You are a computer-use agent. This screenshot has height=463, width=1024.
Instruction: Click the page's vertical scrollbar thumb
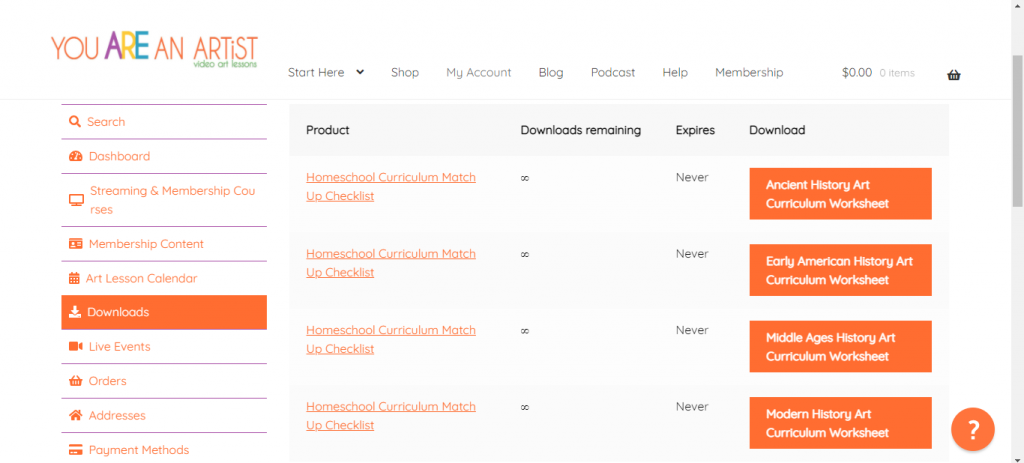click(1017, 131)
